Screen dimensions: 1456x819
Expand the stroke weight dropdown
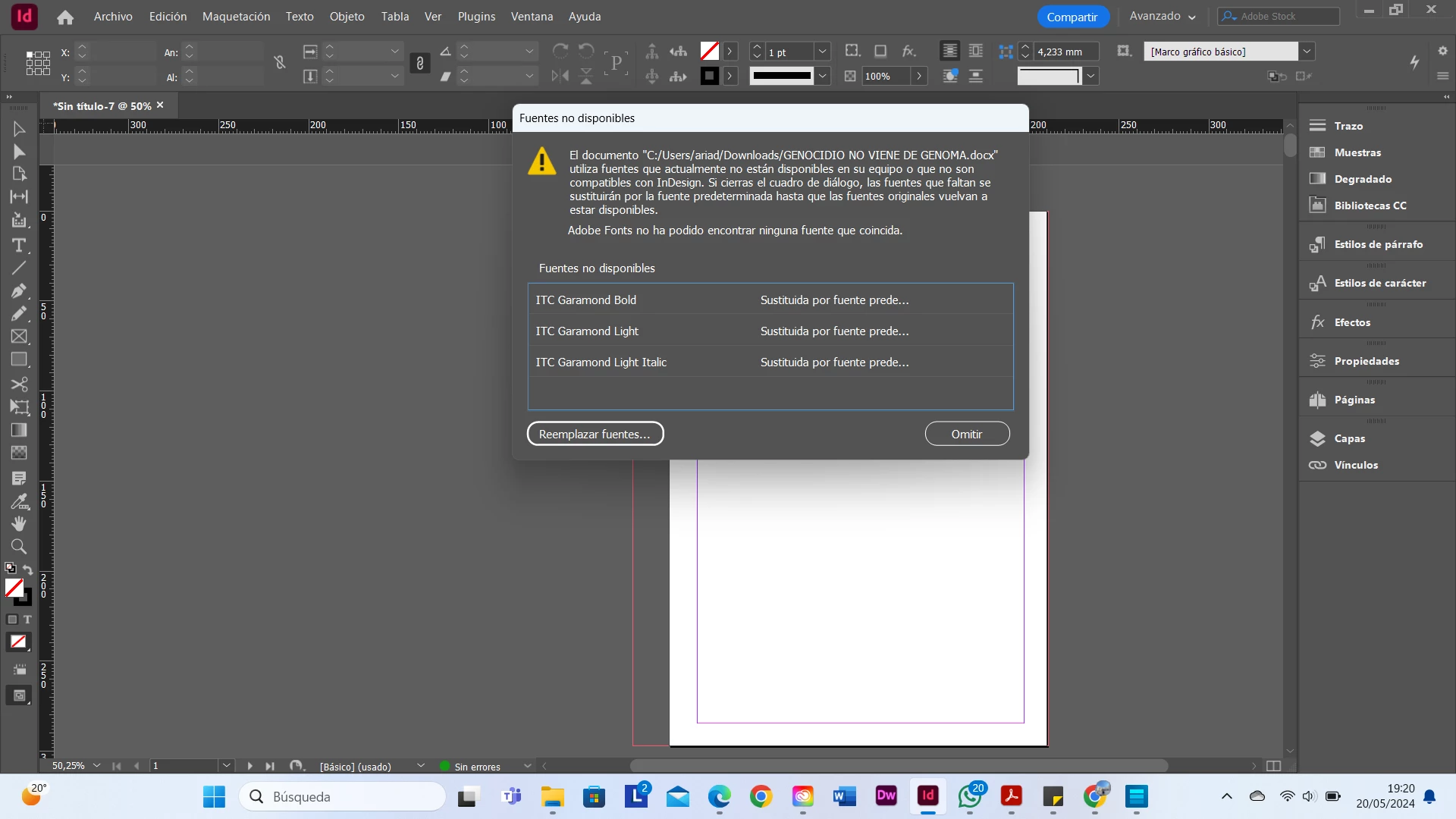(x=822, y=52)
